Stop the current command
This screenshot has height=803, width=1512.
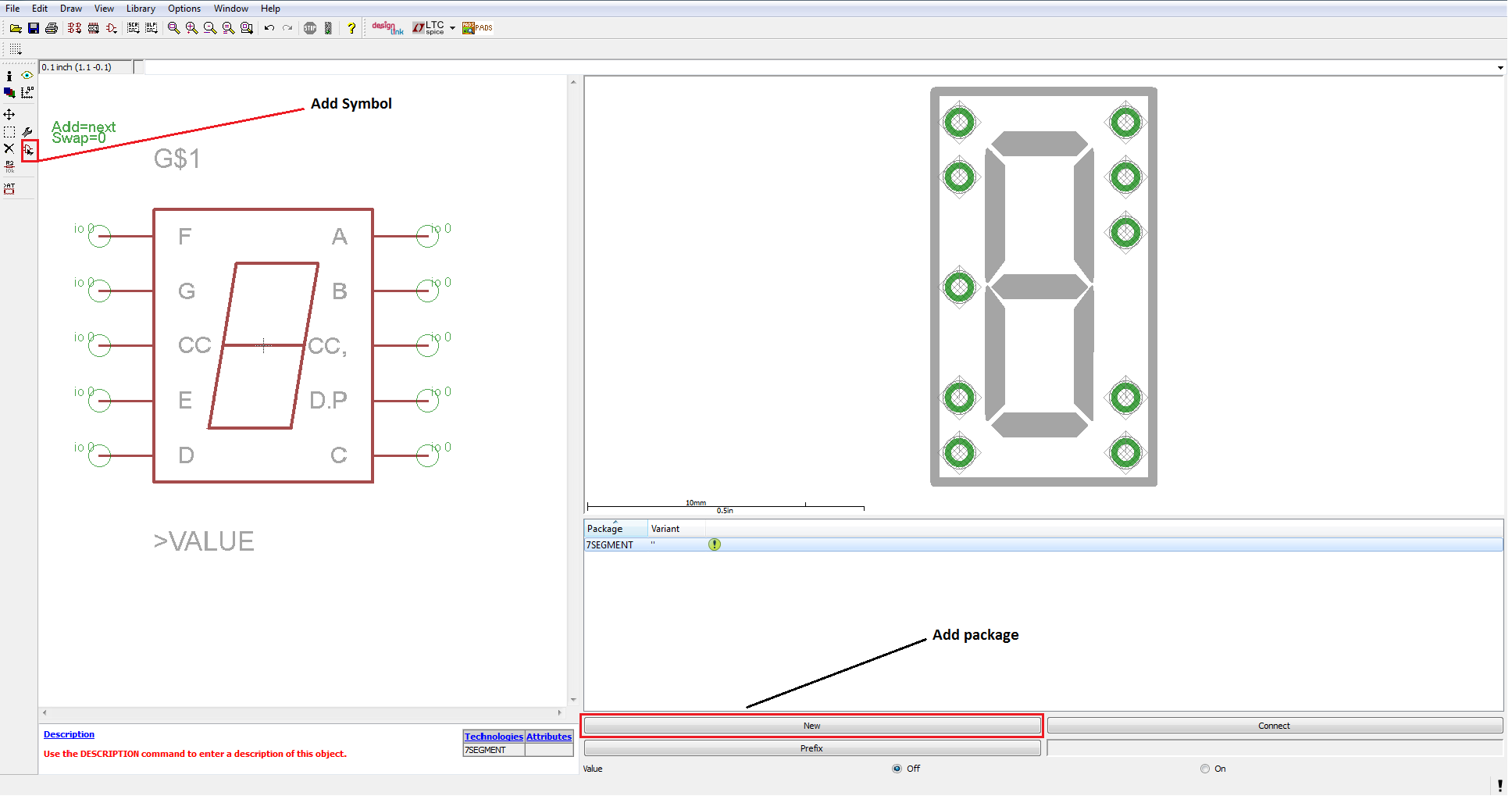(310, 27)
